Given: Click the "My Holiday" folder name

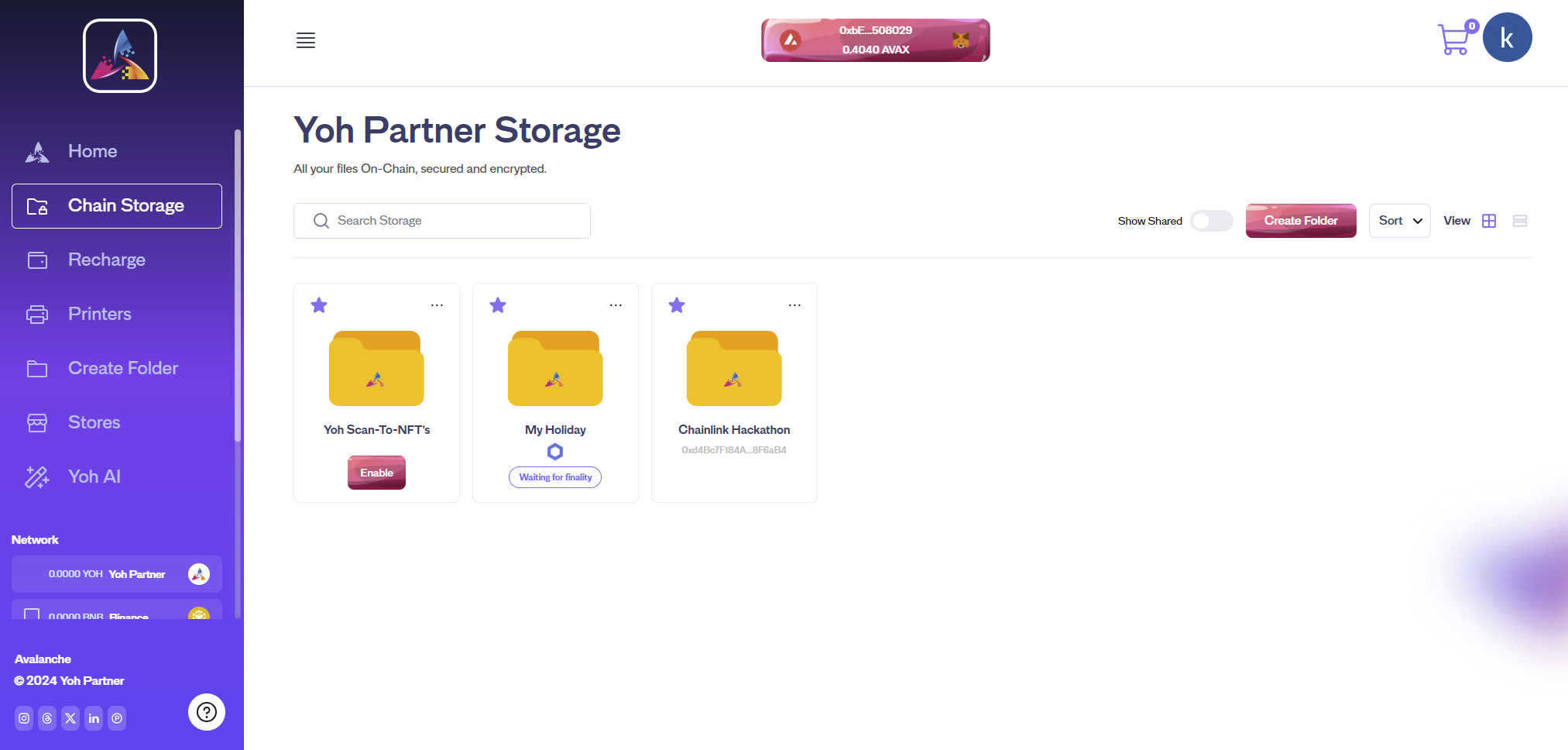Looking at the screenshot, I should pyautogui.click(x=555, y=430).
